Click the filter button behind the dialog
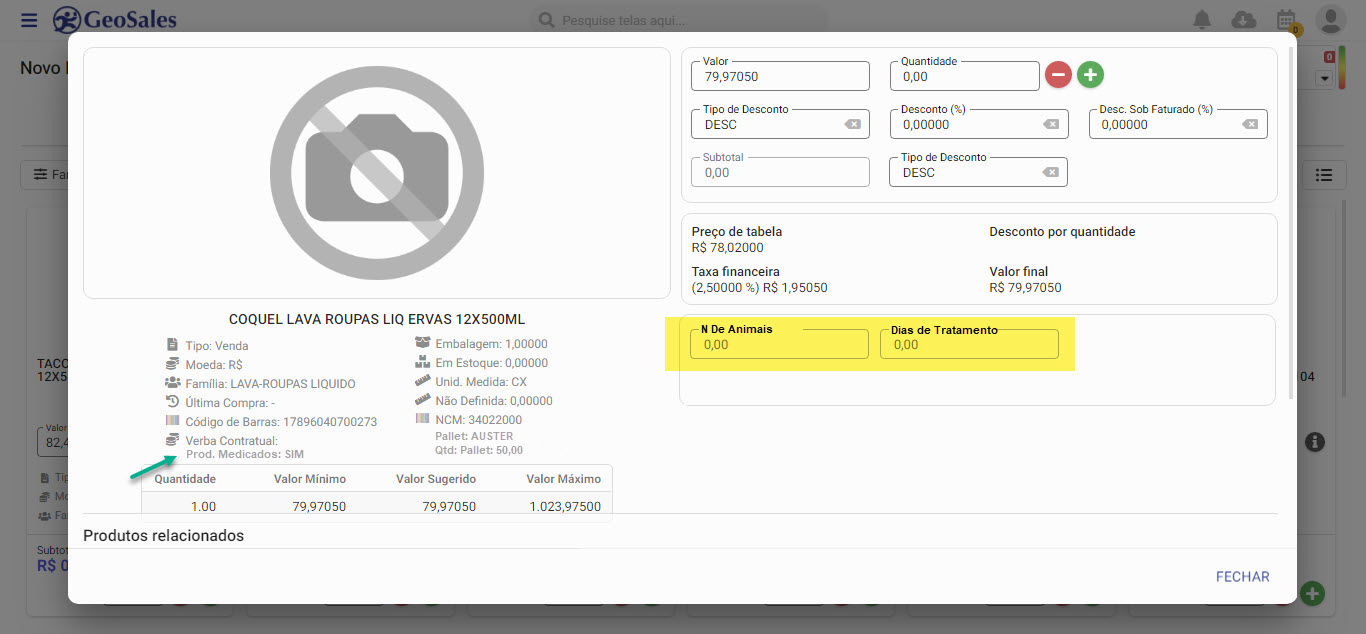1366x634 pixels. [44, 174]
